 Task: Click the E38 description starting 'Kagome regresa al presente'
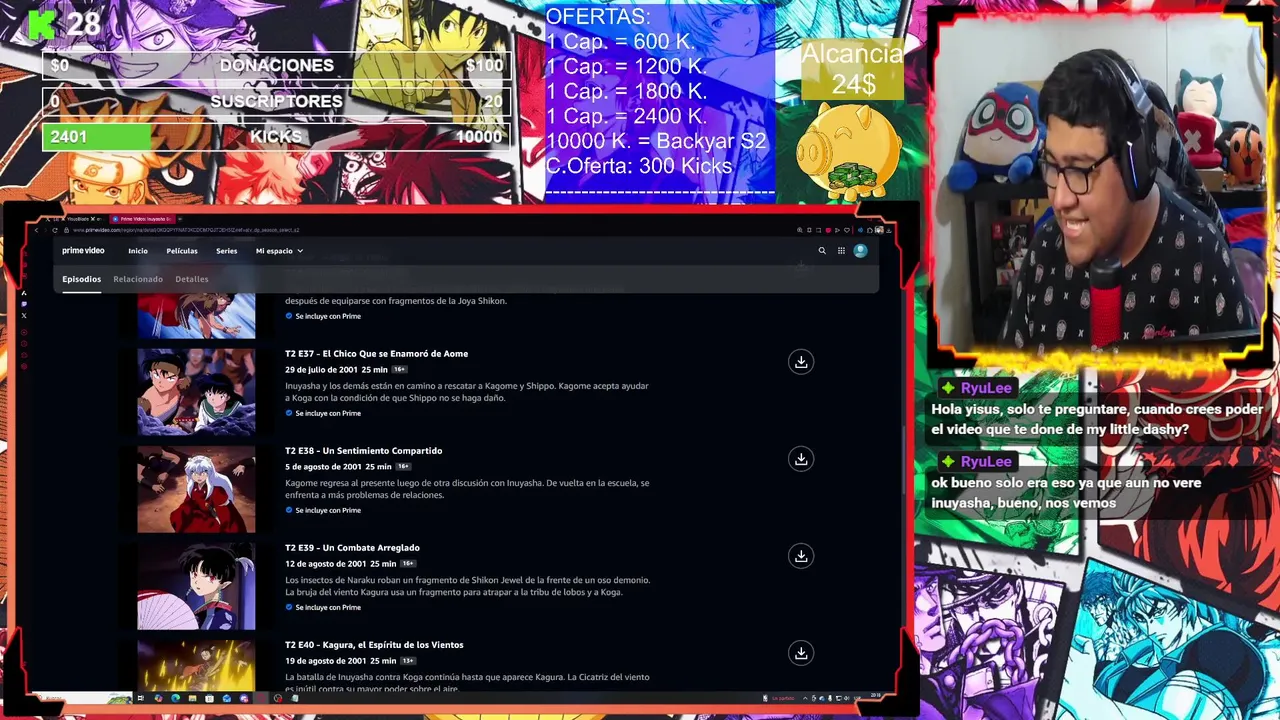467,489
